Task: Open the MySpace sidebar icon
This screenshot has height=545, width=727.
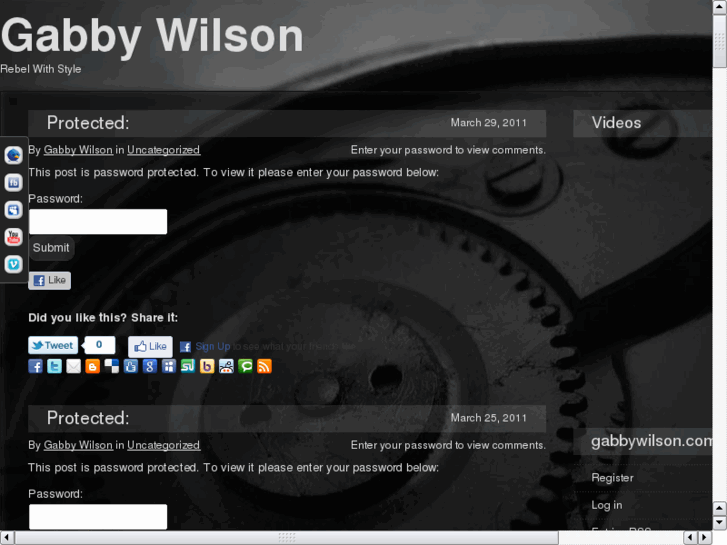Action: tap(13, 210)
